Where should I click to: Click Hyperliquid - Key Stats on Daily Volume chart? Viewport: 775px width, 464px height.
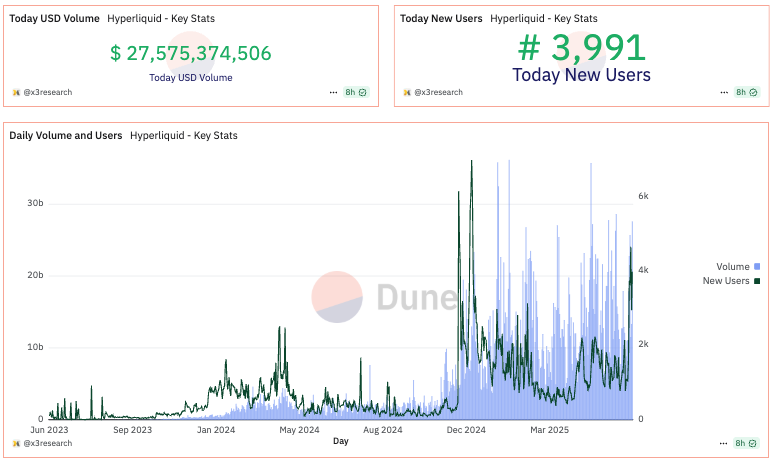click(x=184, y=135)
